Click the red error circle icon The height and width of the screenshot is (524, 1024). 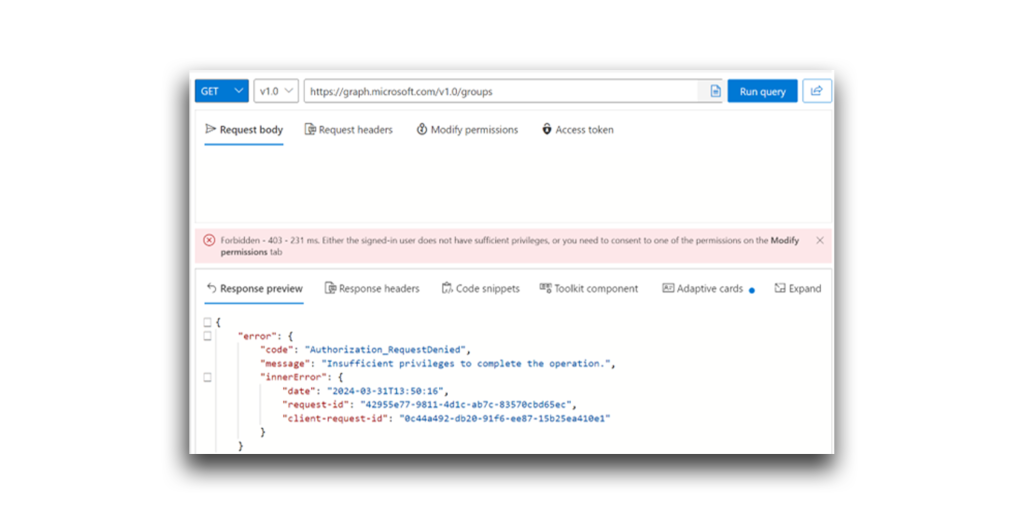coord(209,240)
